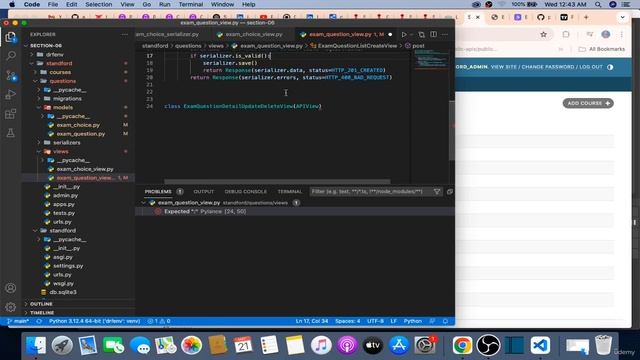This screenshot has height=360, width=640.
Task: Open the Run and Debug view
Action: [x=11, y=94]
